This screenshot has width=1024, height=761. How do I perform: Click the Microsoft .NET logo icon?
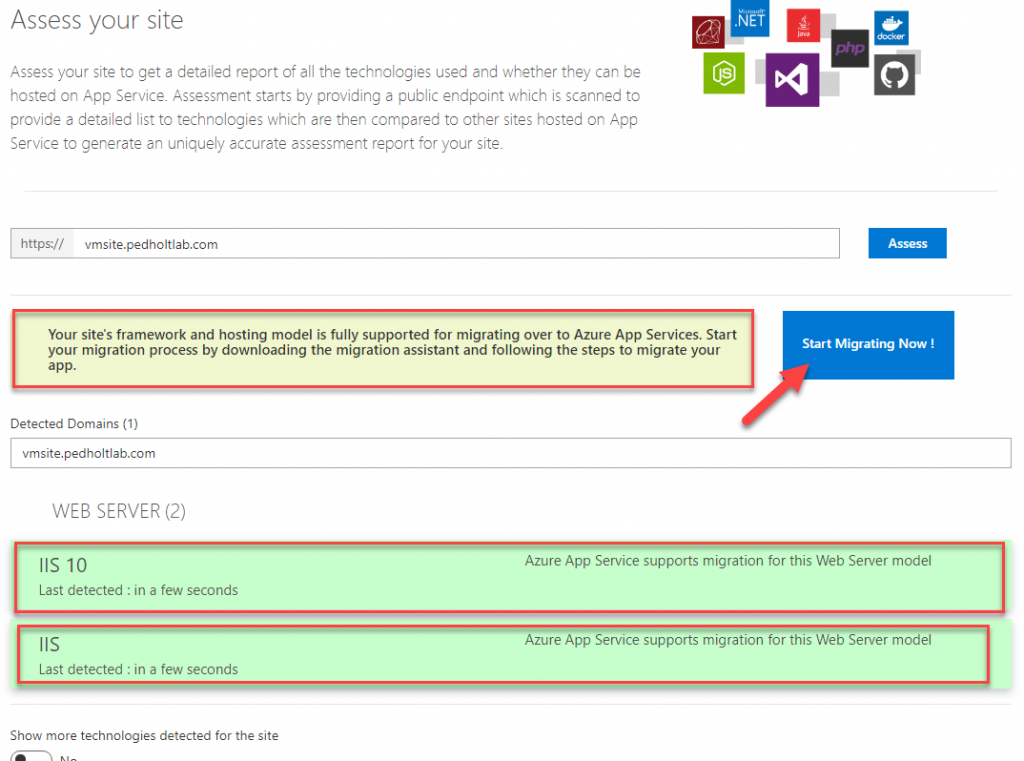pyautogui.click(x=750, y=18)
